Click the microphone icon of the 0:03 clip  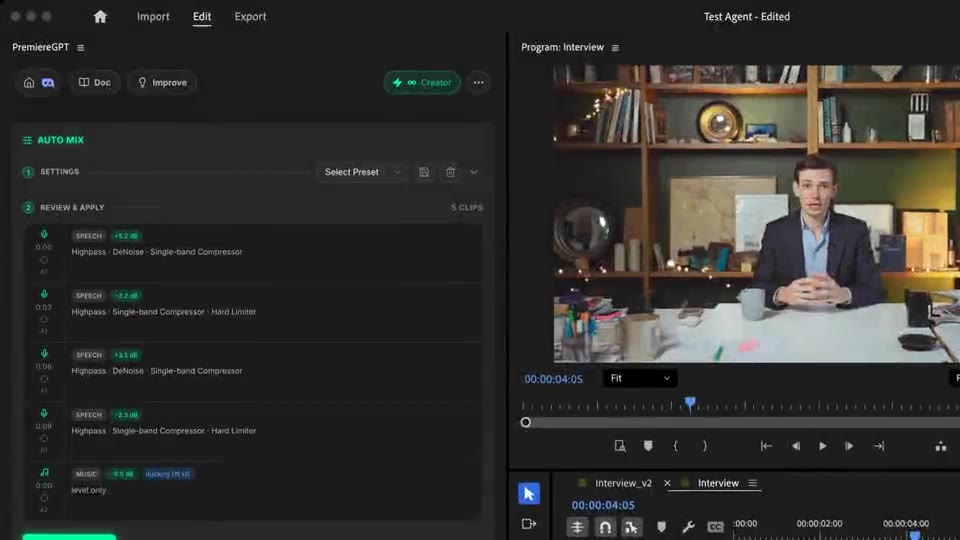click(44, 294)
